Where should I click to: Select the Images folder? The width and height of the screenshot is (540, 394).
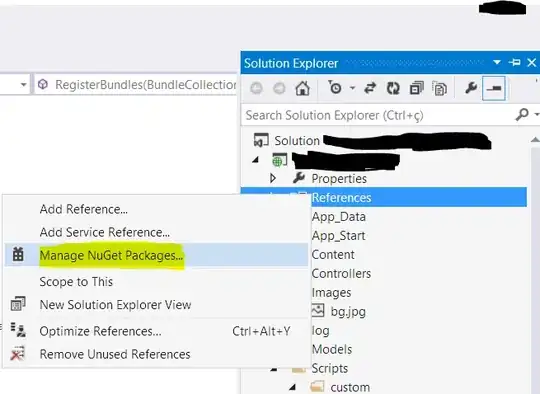[x=331, y=293]
